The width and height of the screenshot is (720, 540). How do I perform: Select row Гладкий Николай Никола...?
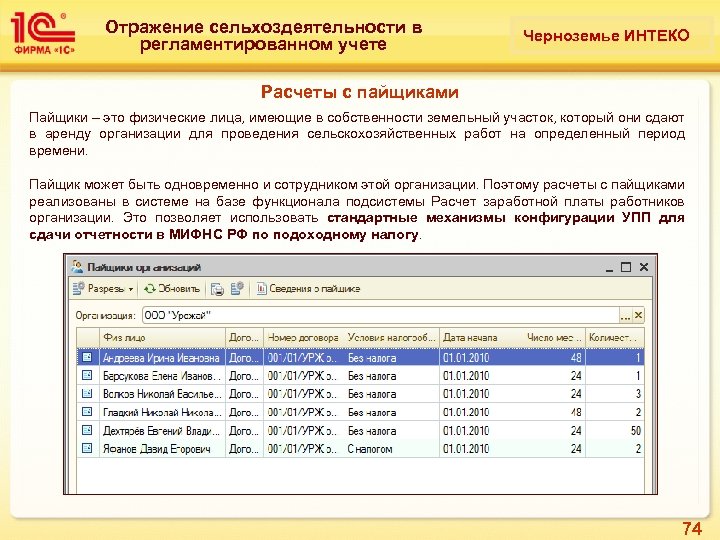tap(360, 412)
